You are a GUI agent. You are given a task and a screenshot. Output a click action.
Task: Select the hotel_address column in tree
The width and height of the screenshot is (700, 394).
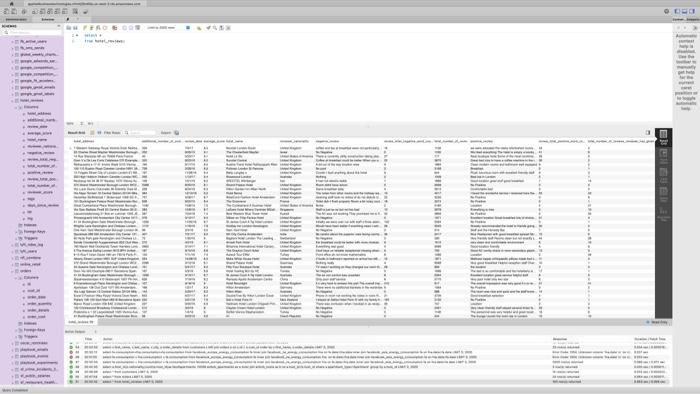point(39,114)
